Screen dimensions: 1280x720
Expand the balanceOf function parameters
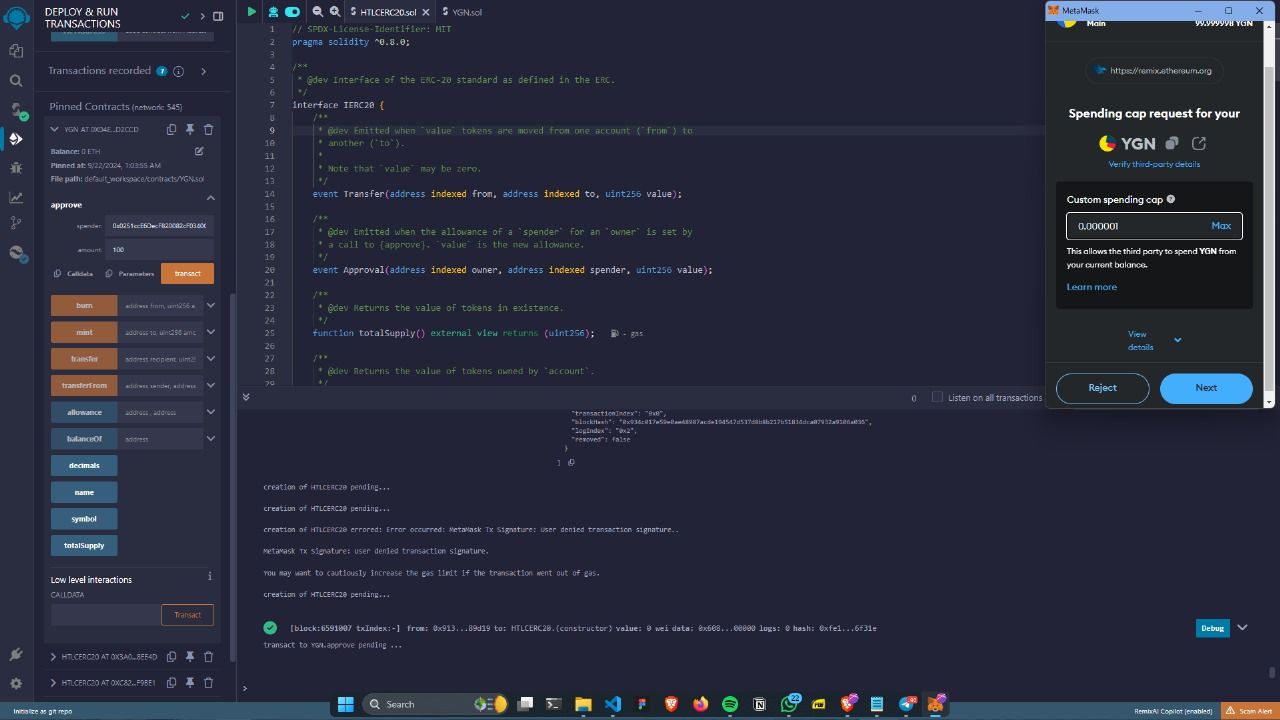(210, 438)
